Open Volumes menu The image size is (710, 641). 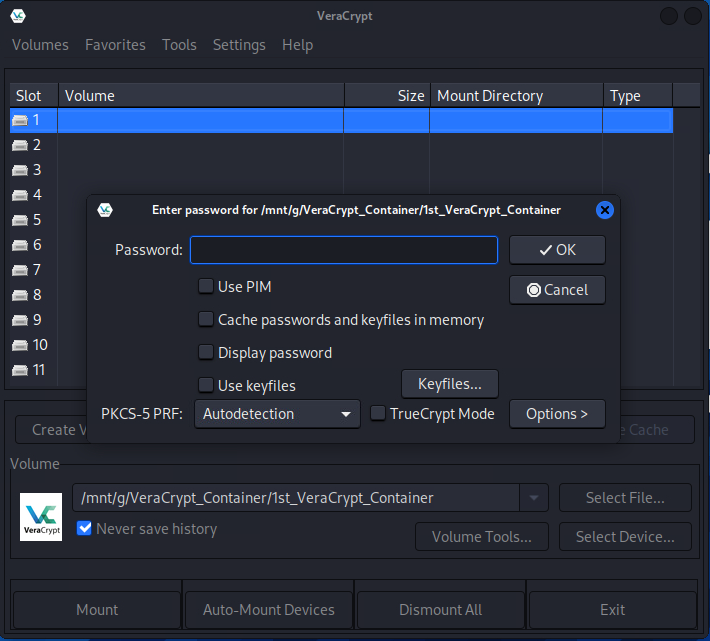(40, 45)
